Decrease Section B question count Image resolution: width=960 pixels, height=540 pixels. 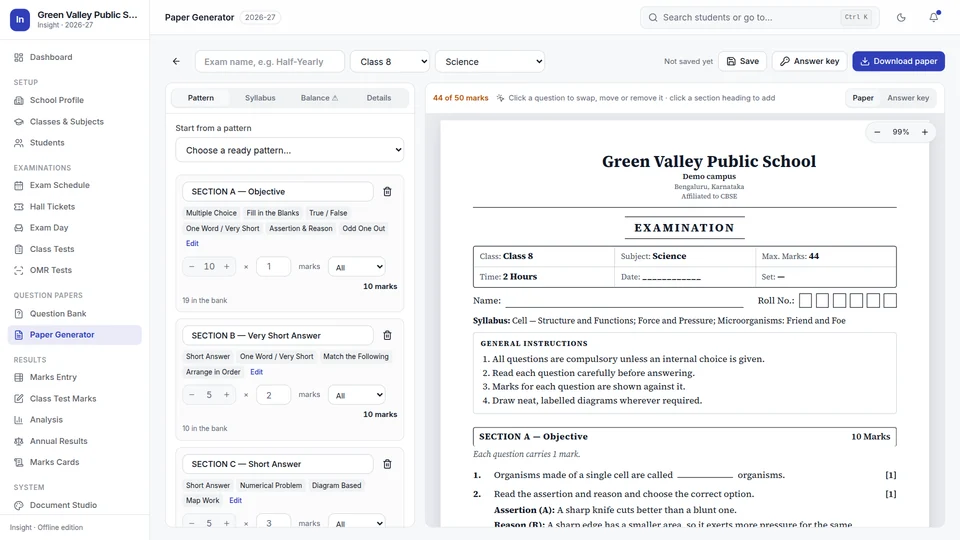(x=192, y=395)
